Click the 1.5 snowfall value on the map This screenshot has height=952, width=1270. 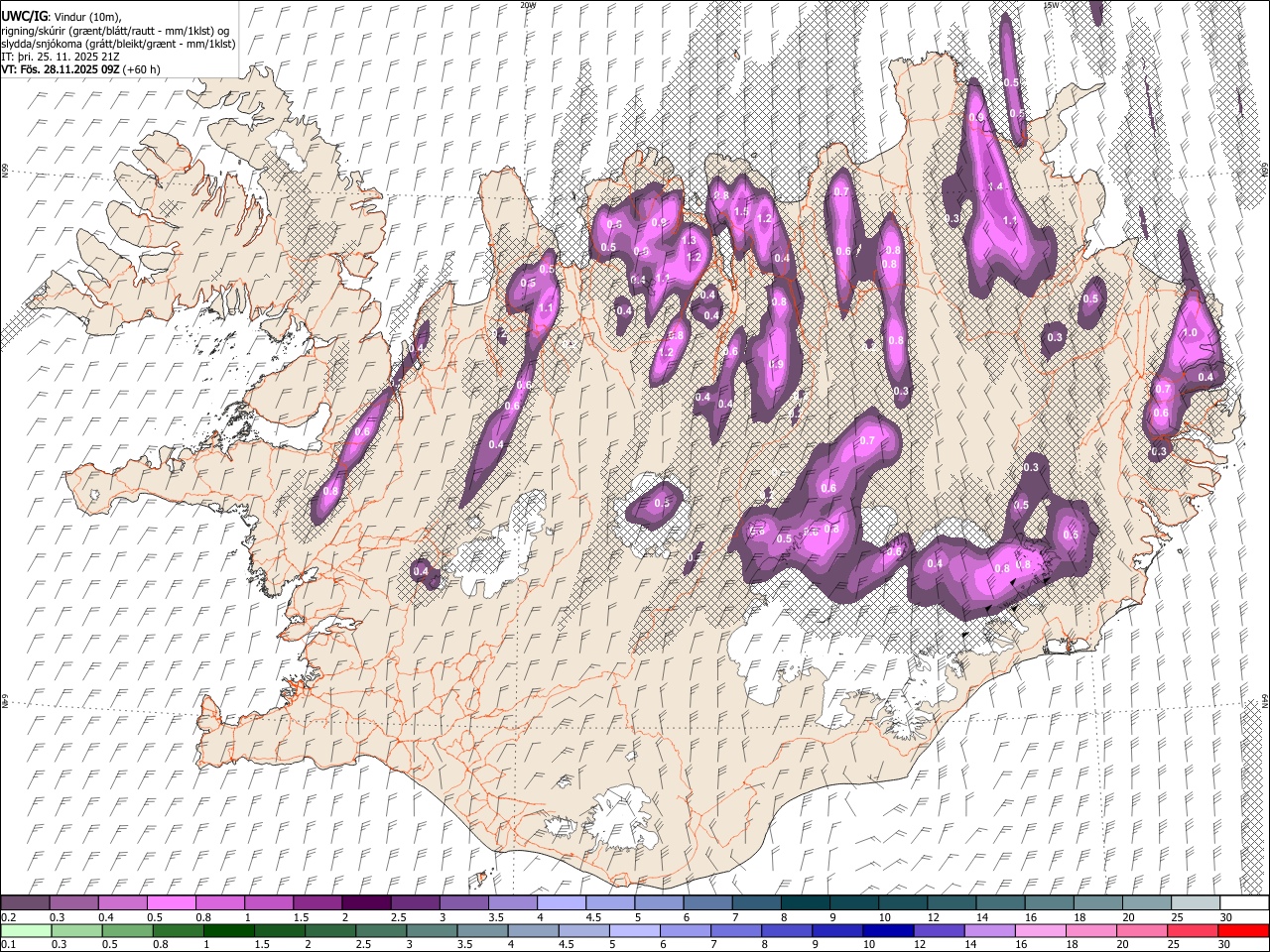click(x=740, y=211)
